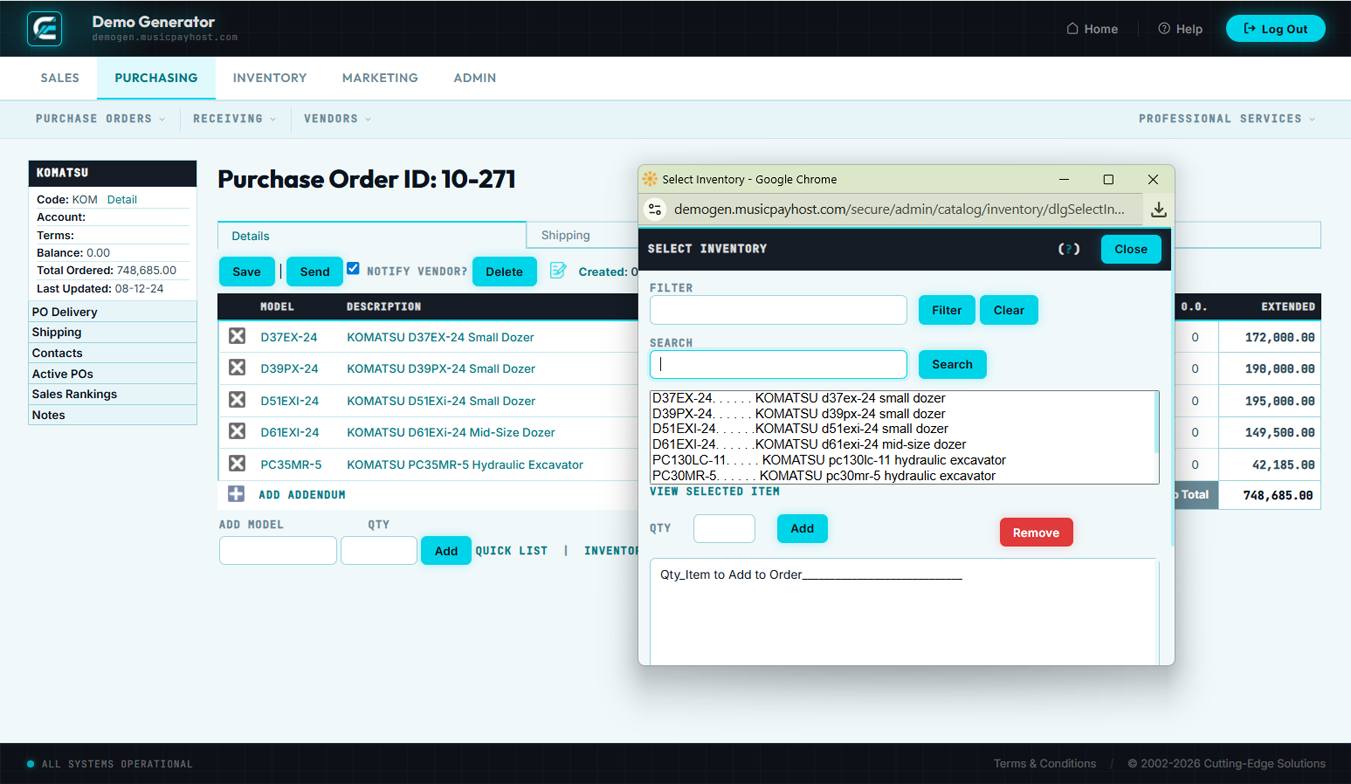
Task: Clear the inventory filter
Action: [1009, 310]
